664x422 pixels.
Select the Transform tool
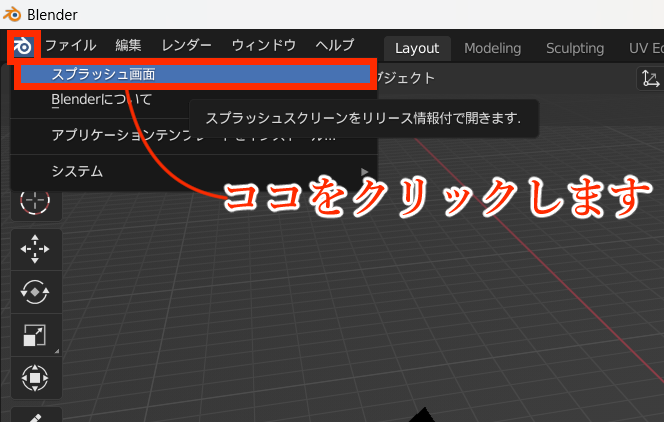35,378
